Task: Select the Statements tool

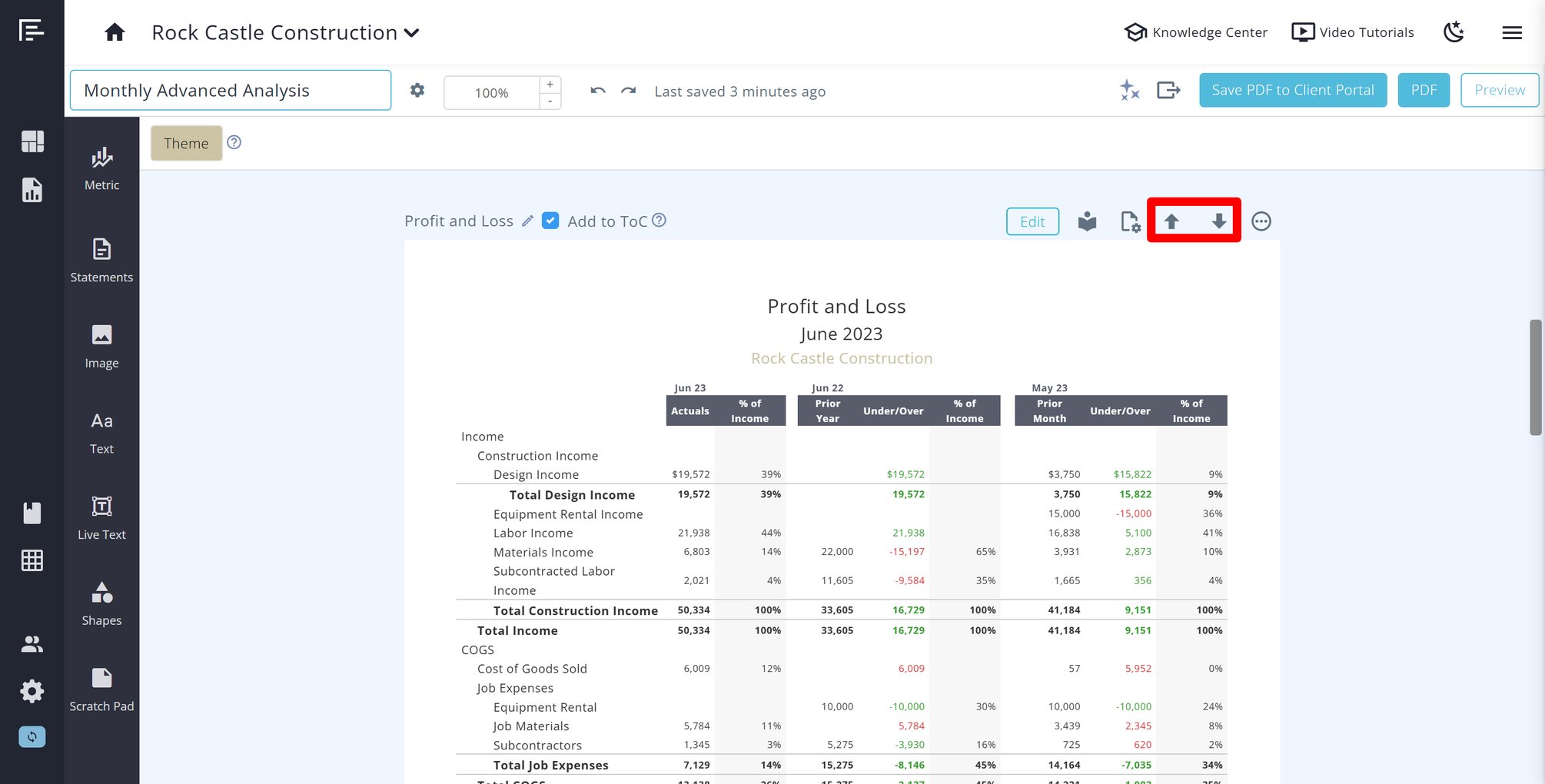Action: (101, 261)
